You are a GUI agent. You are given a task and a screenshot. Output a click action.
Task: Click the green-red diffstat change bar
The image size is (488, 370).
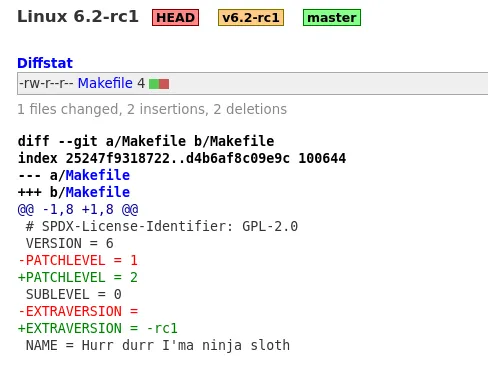pos(159,84)
